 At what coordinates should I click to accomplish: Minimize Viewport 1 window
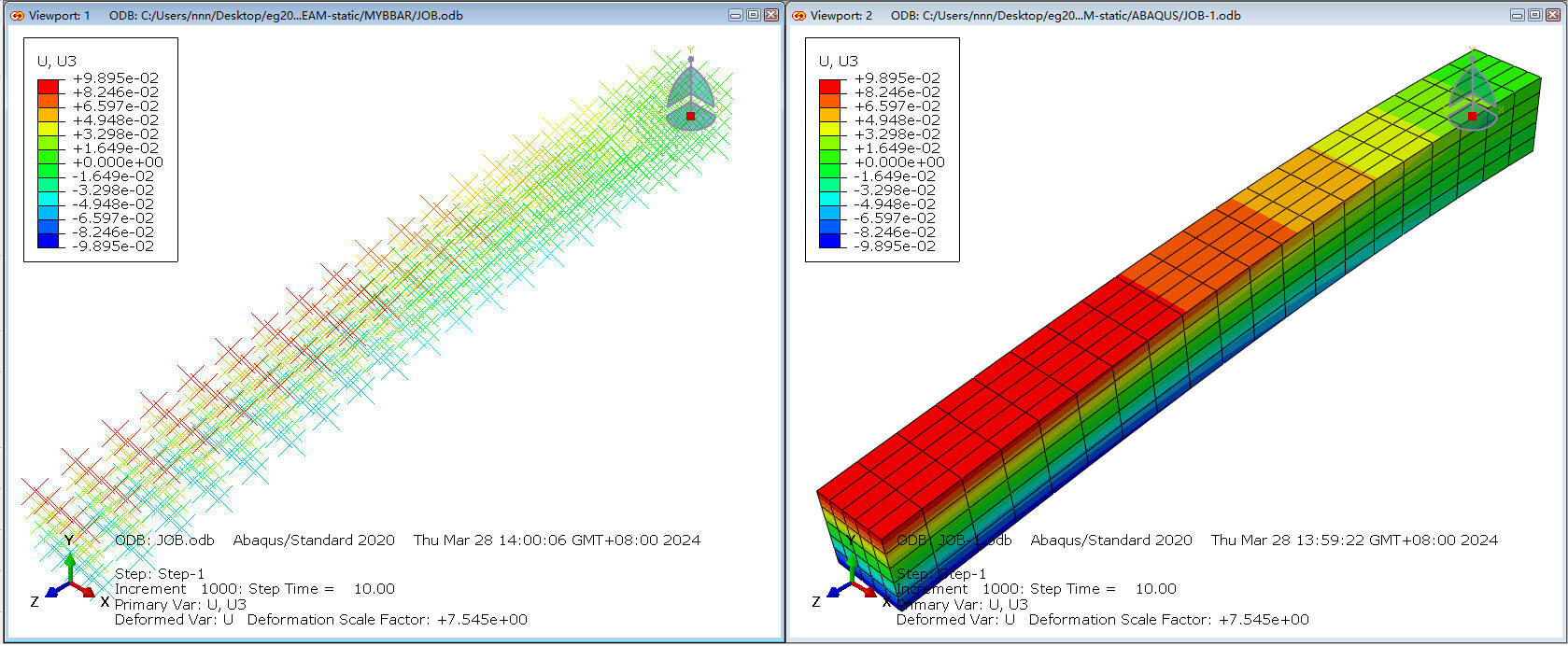point(736,15)
